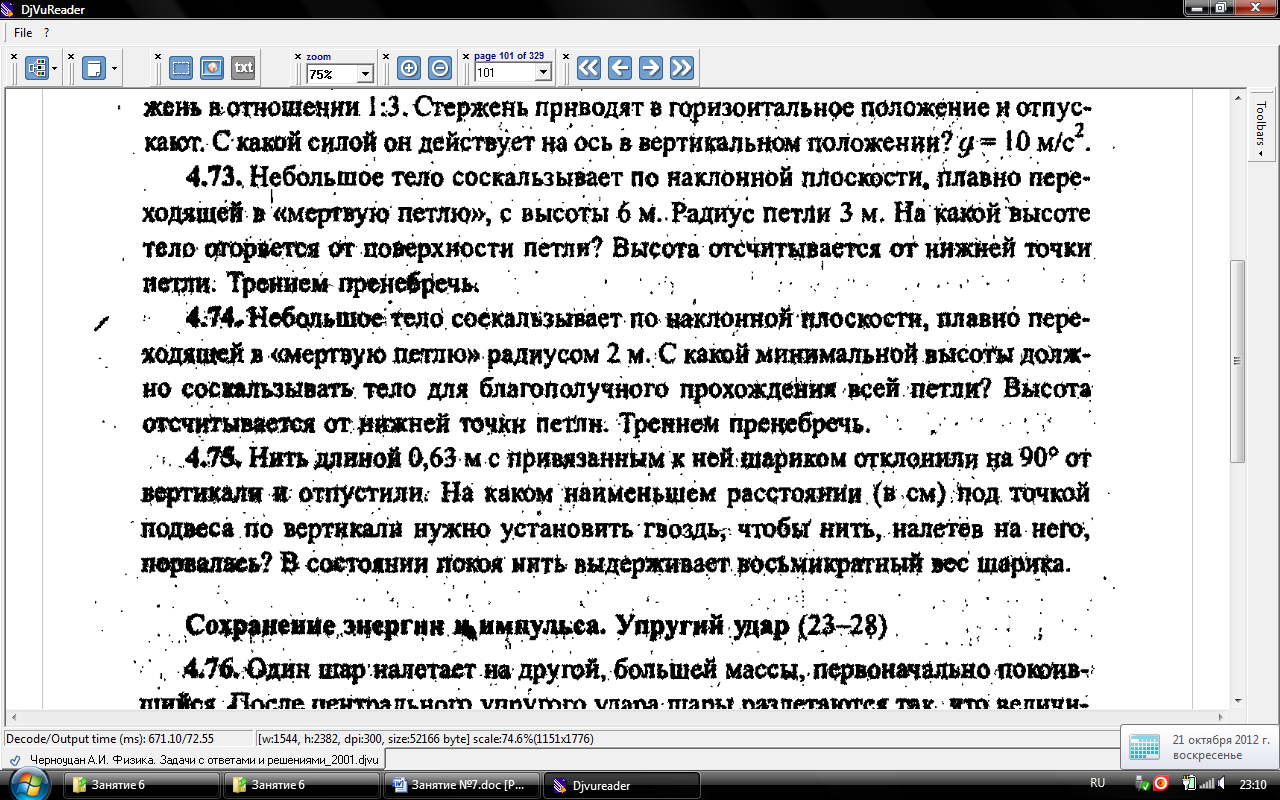Close the zoom in/out toolbar with x
This screenshot has width=1280, height=800.
coord(385,57)
